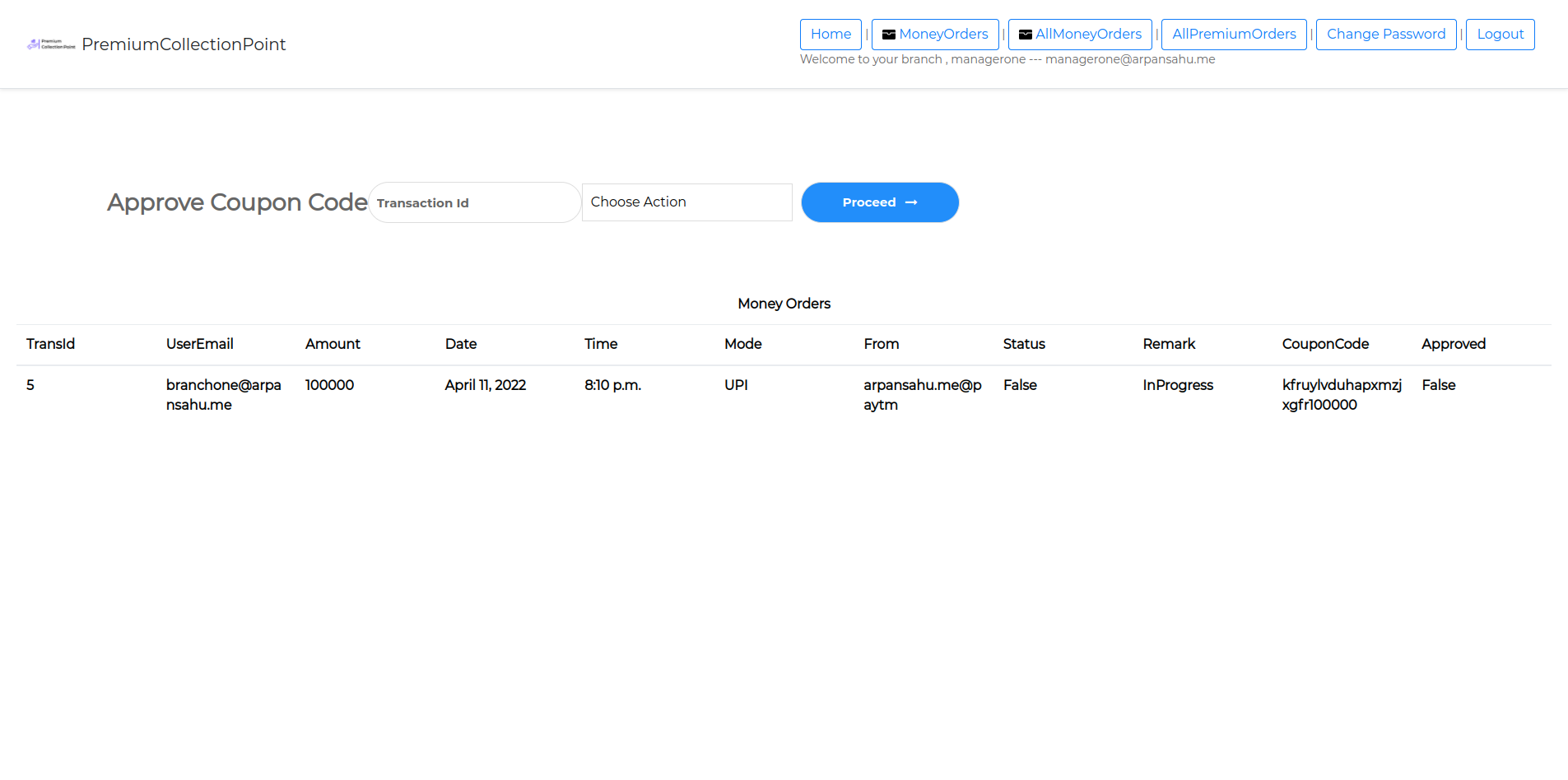The image size is (1568, 780).
Task: Go to the Home page
Action: click(x=831, y=35)
